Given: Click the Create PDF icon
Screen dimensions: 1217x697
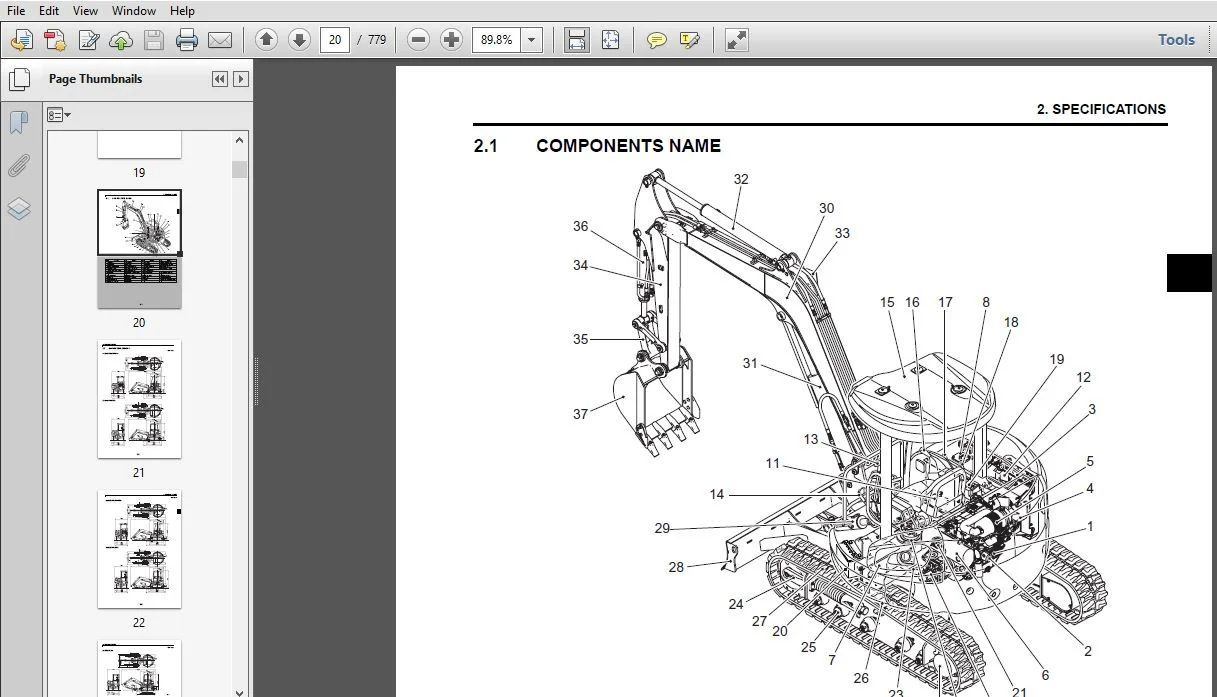Looking at the screenshot, I should pyautogui.click(x=55, y=40).
